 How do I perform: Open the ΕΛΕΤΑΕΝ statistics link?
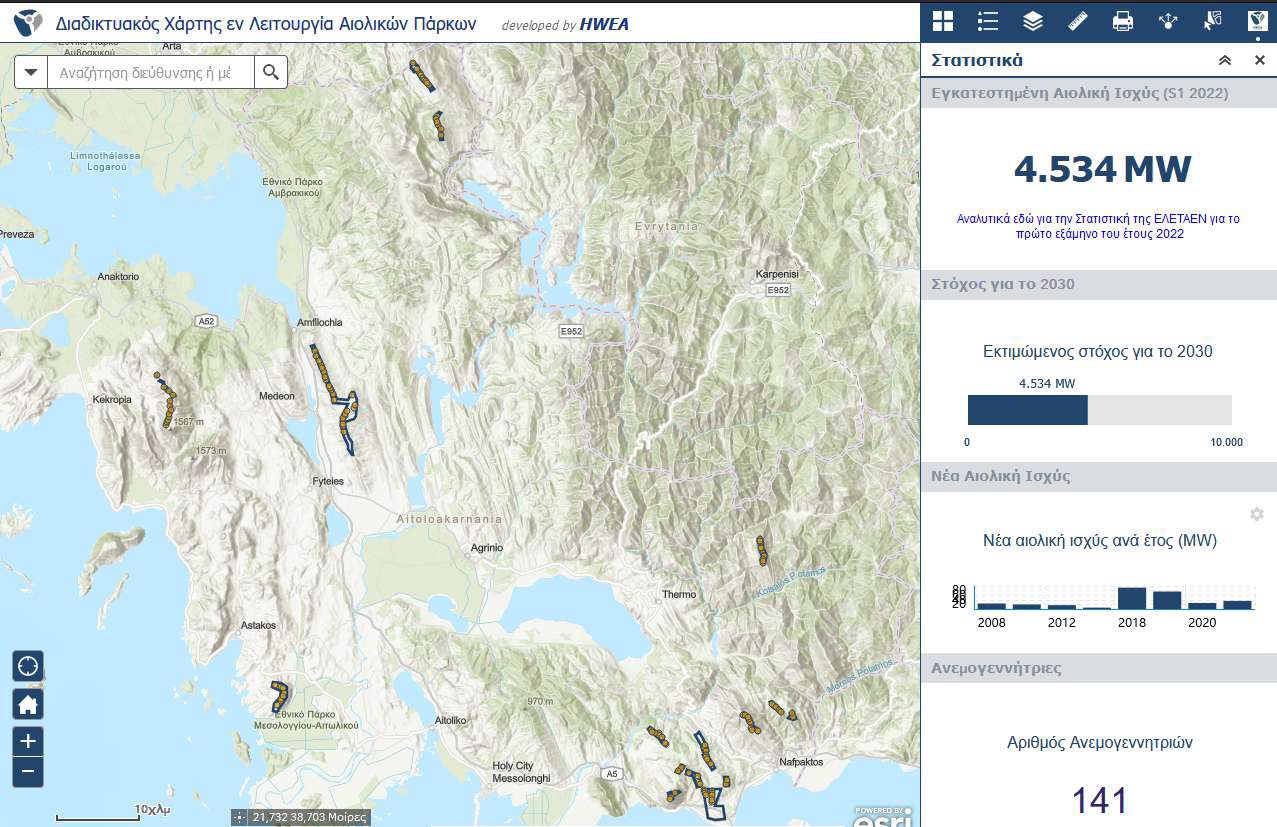[1097, 226]
